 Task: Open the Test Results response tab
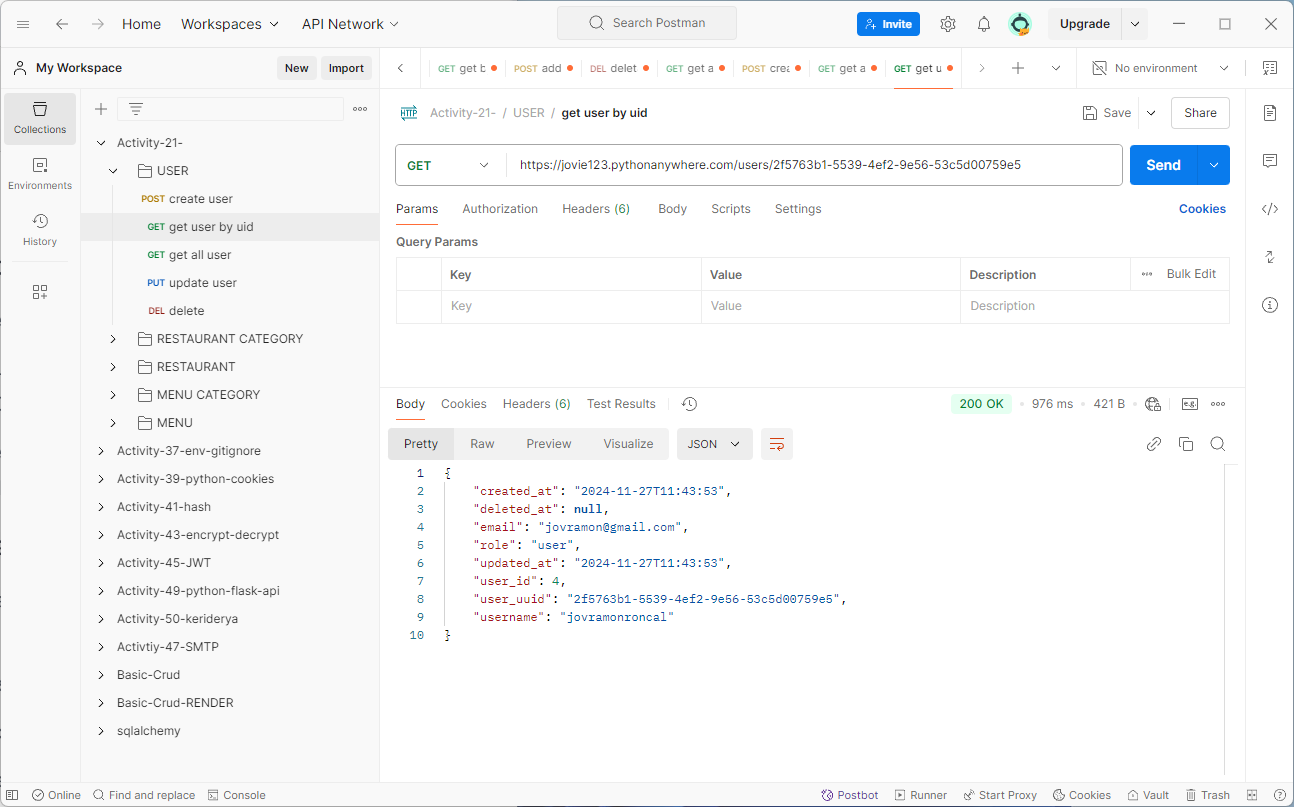click(x=621, y=404)
